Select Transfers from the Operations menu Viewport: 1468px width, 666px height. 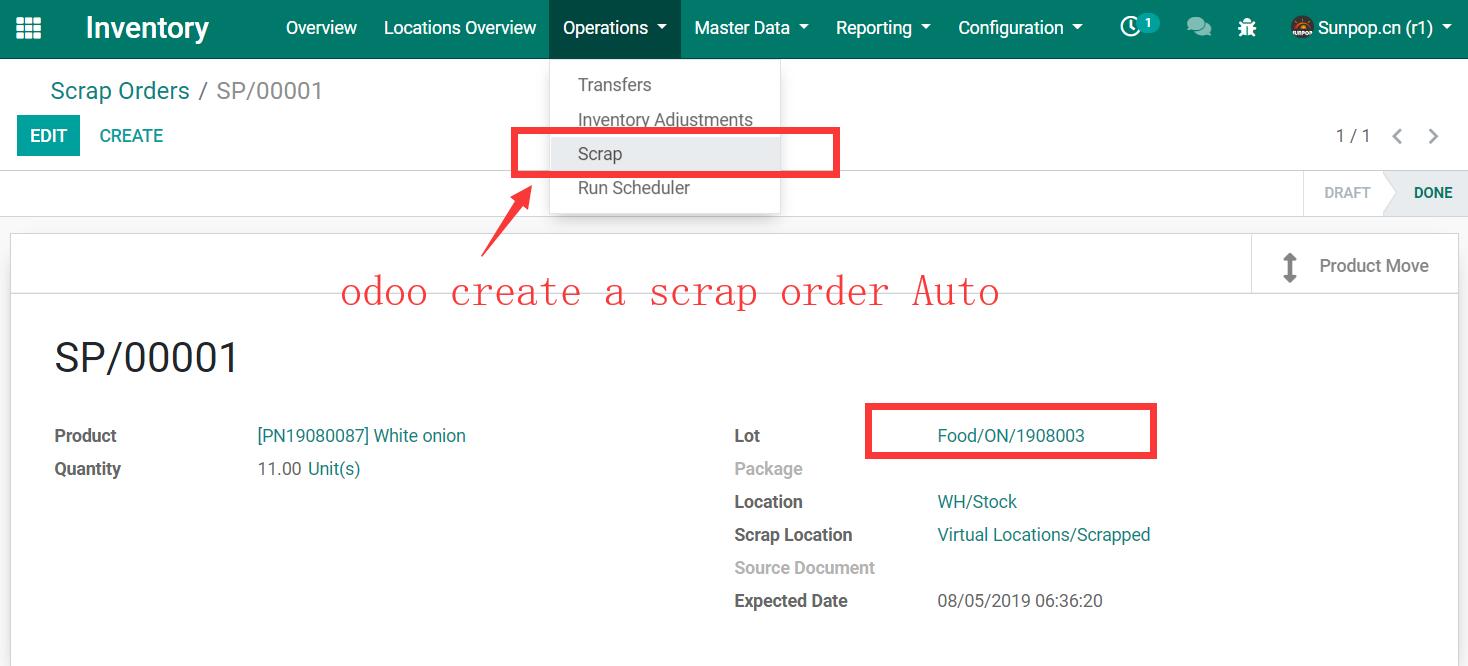664,85
